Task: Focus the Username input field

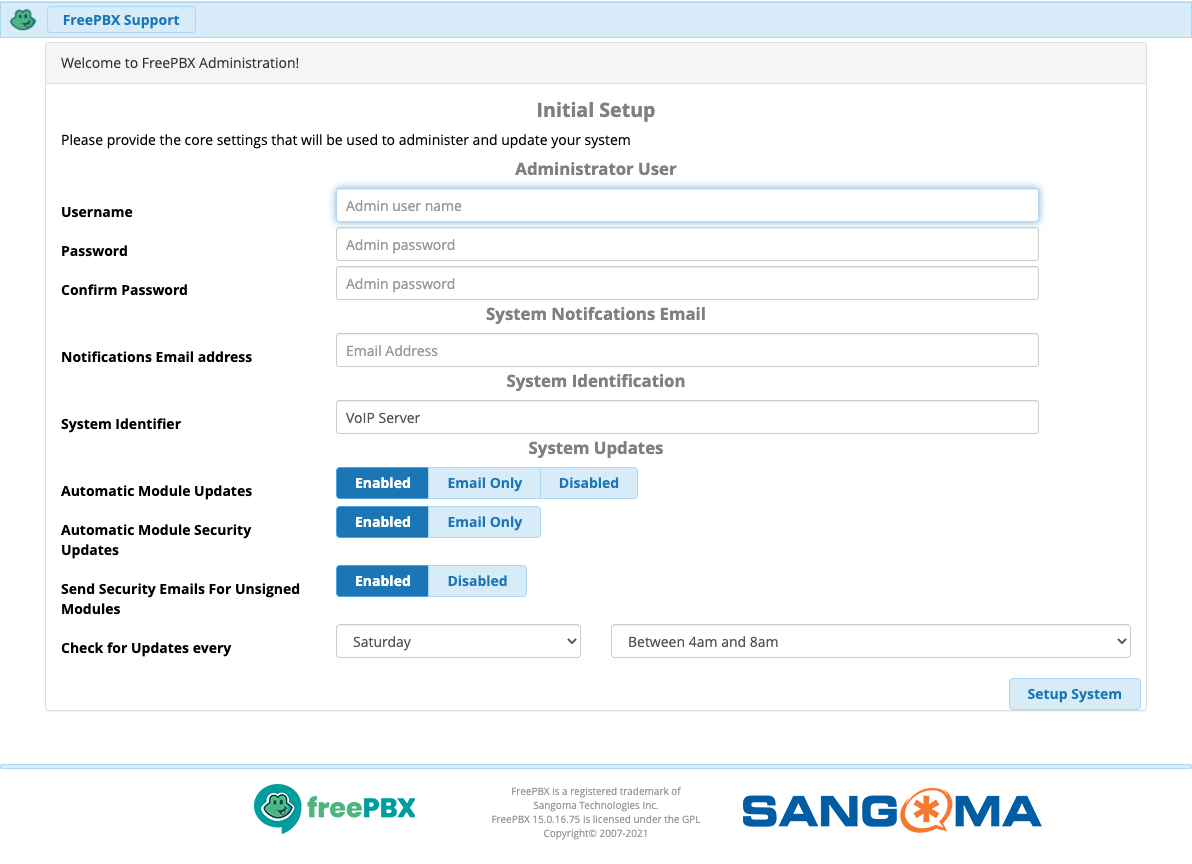Action: pyautogui.click(x=687, y=206)
